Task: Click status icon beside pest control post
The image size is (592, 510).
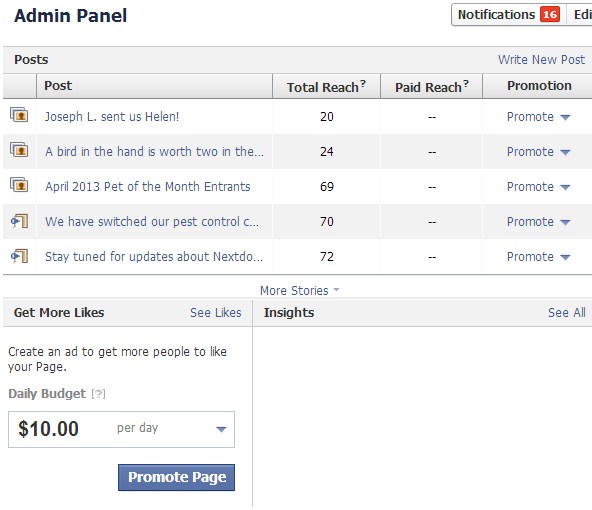Action: coord(20,220)
